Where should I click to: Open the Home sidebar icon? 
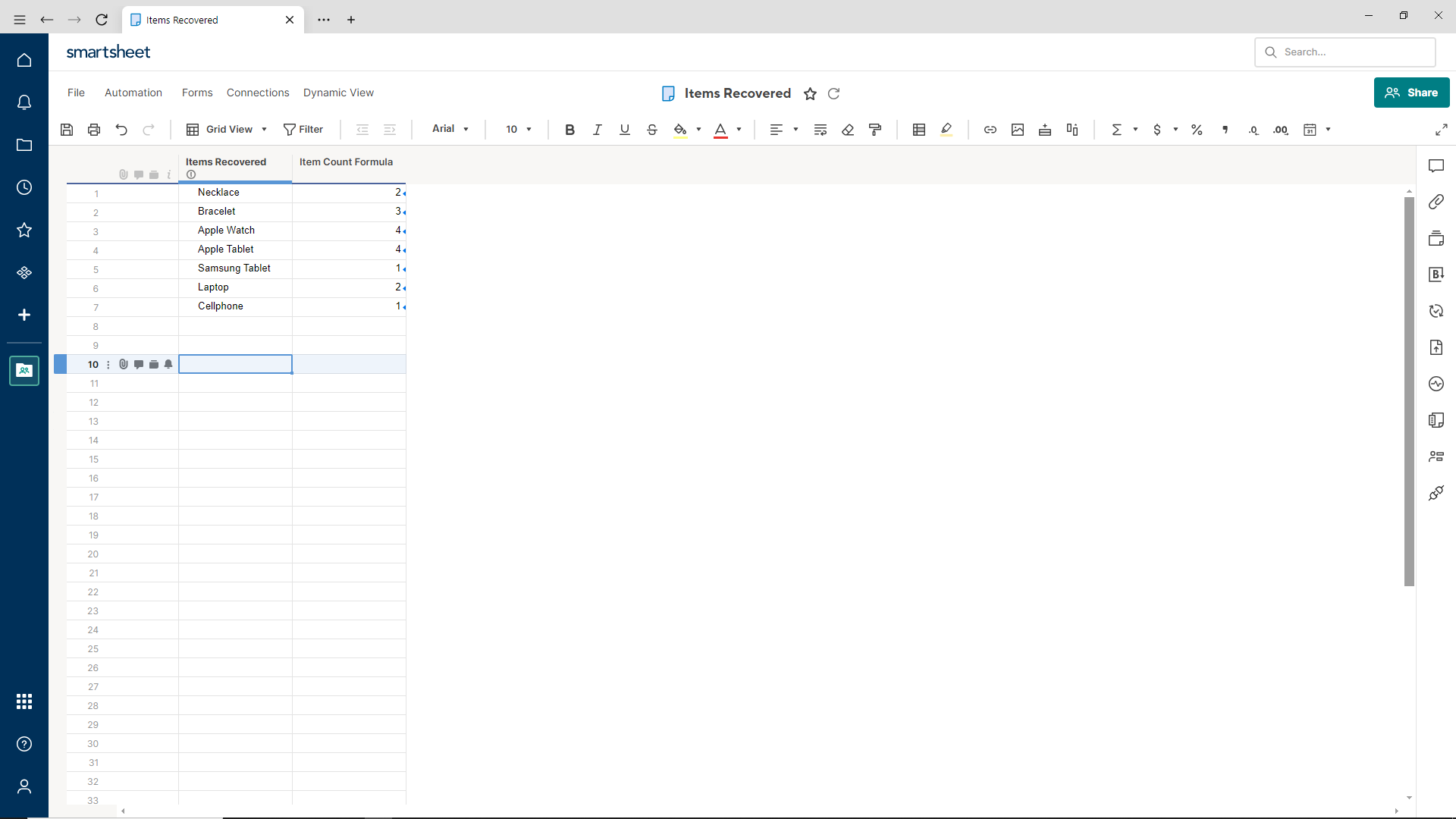[x=24, y=60]
